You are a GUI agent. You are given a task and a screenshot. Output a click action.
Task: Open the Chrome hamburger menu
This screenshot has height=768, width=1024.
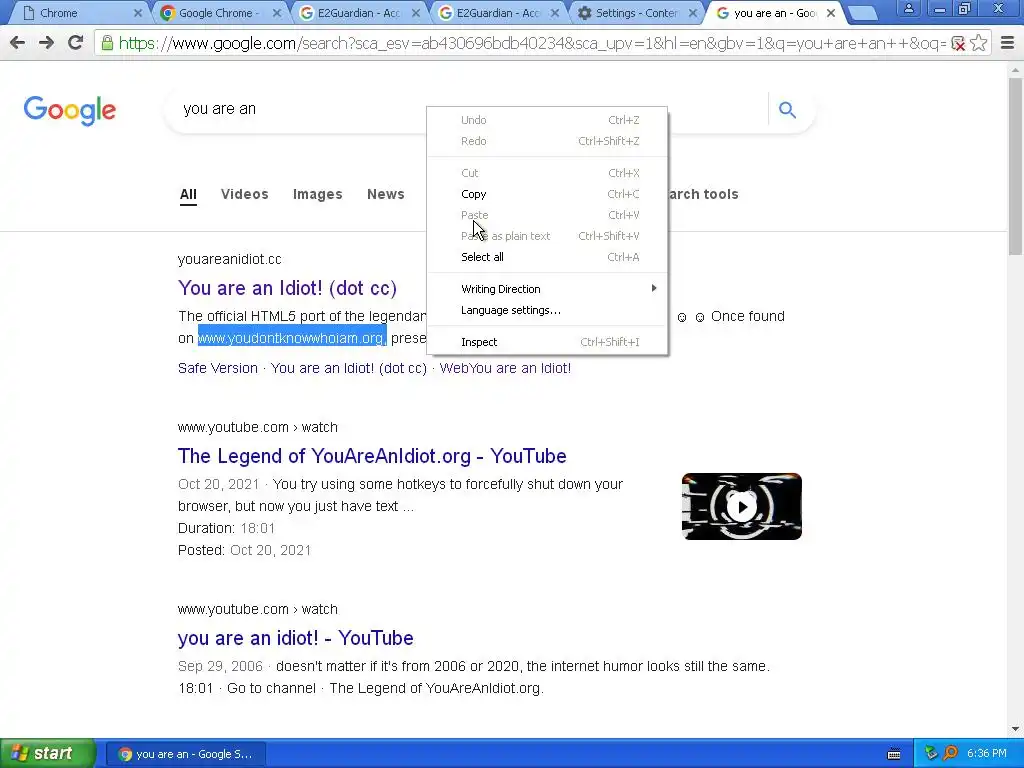click(x=1008, y=43)
